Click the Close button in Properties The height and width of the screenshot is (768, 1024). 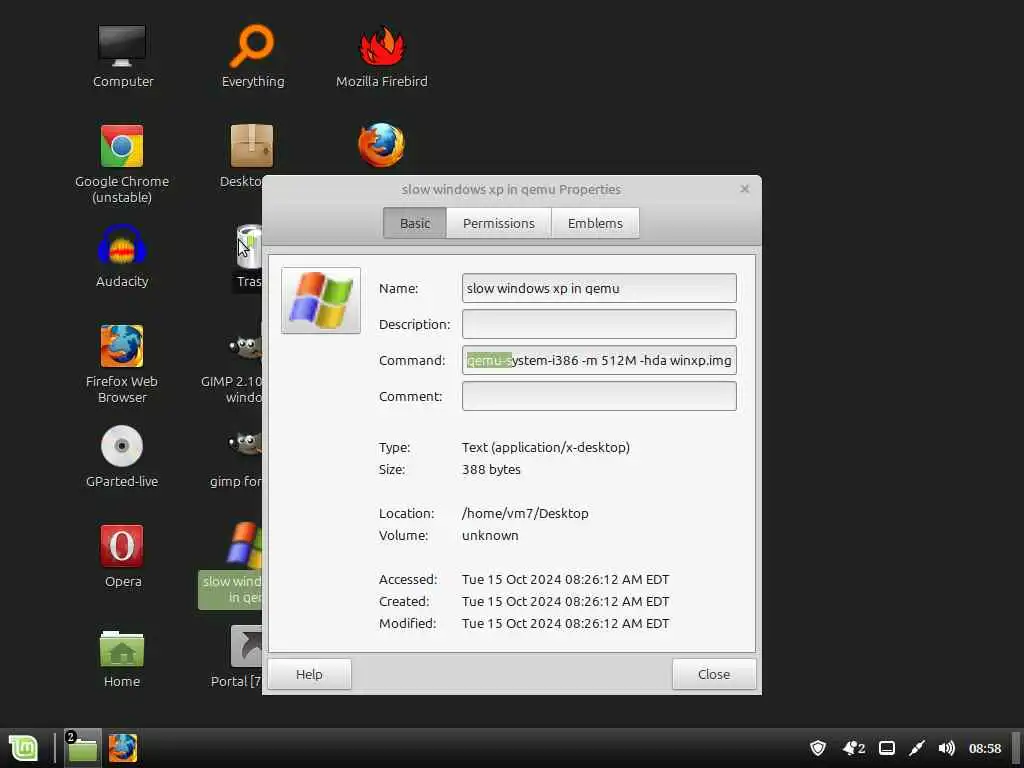click(714, 674)
